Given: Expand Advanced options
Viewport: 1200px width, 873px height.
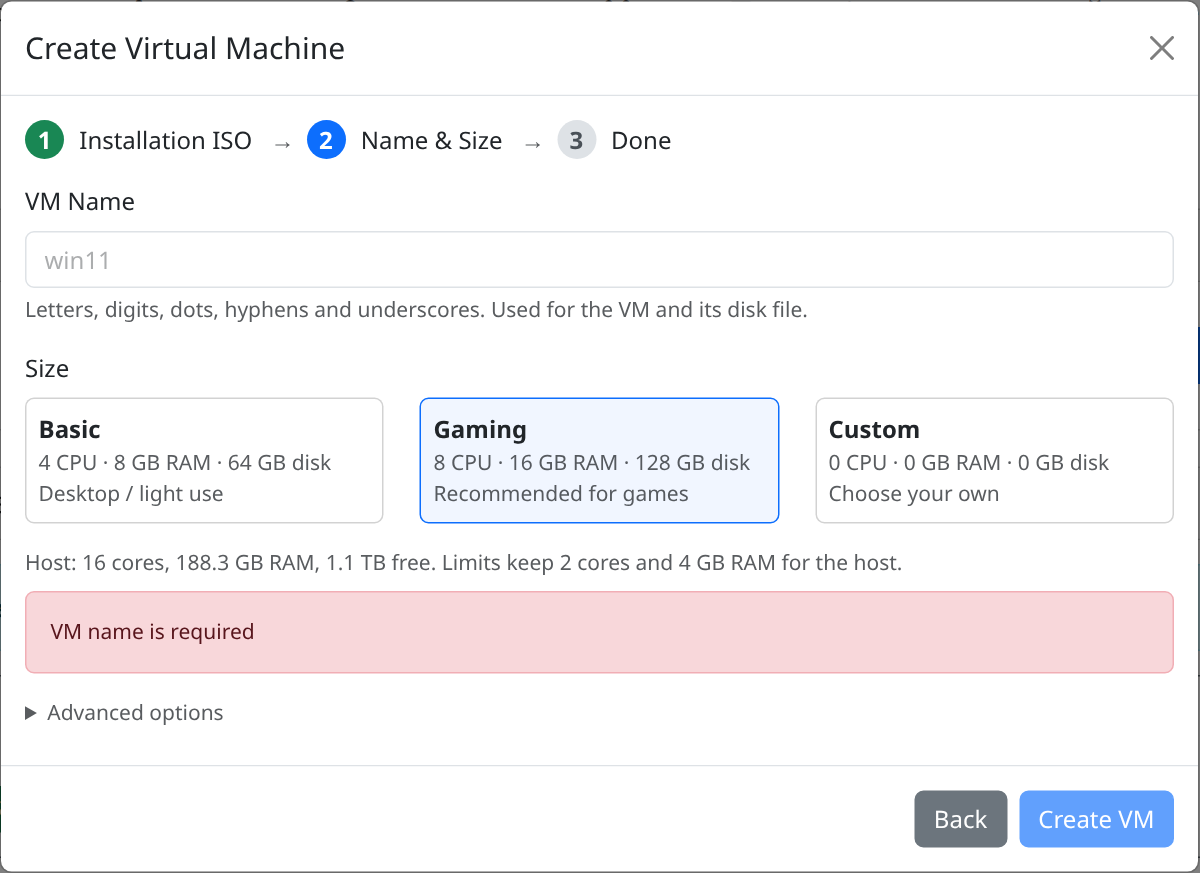Looking at the screenshot, I should click(124, 713).
